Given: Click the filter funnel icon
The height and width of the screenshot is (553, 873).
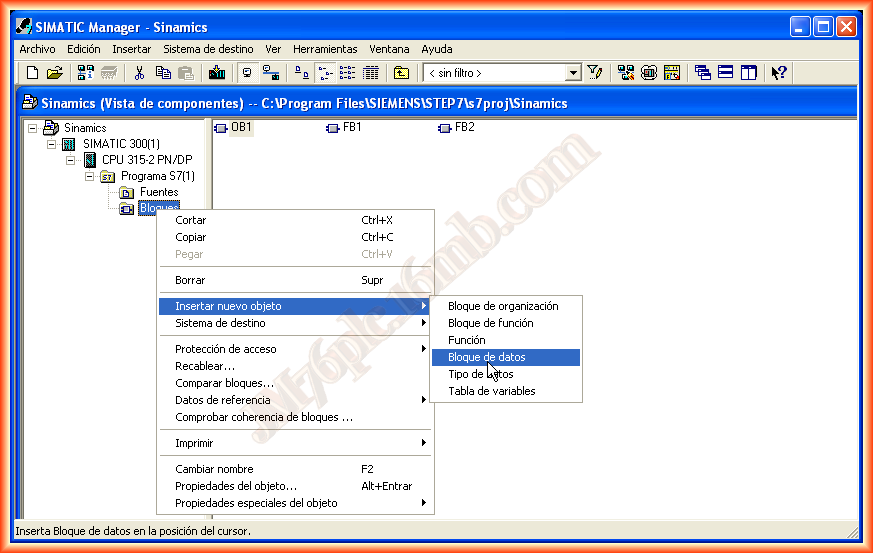Looking at the screenshot, I should coord(595,73).
